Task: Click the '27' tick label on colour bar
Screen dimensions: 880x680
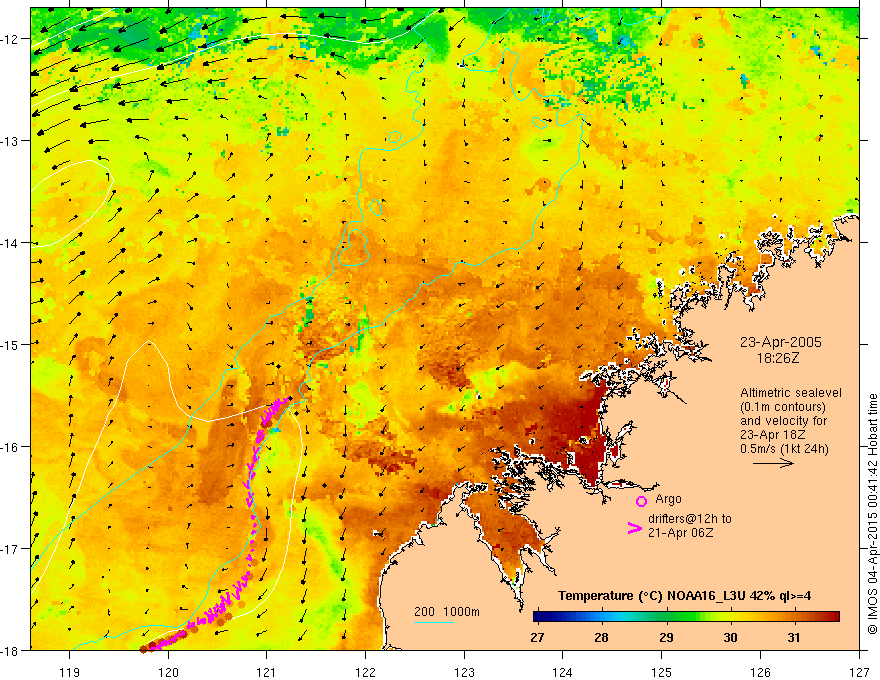Action: point(537,638)
